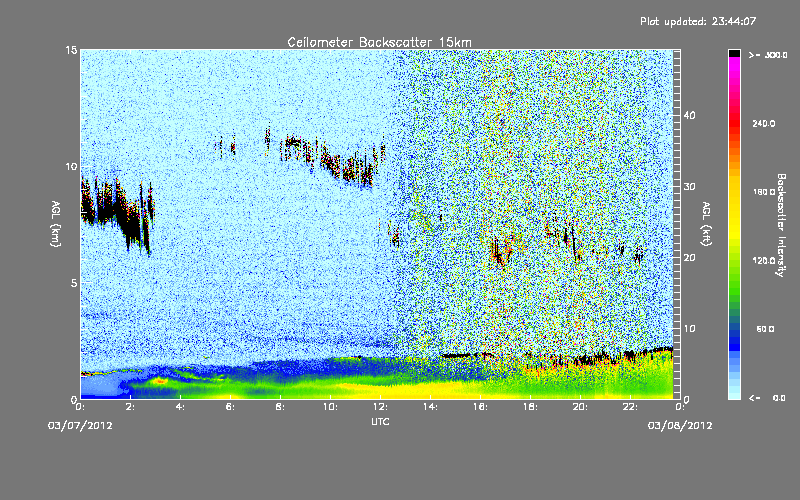The image size is (800, 500).
Task: Click the "6:" hour tick label
Action: 231,407
